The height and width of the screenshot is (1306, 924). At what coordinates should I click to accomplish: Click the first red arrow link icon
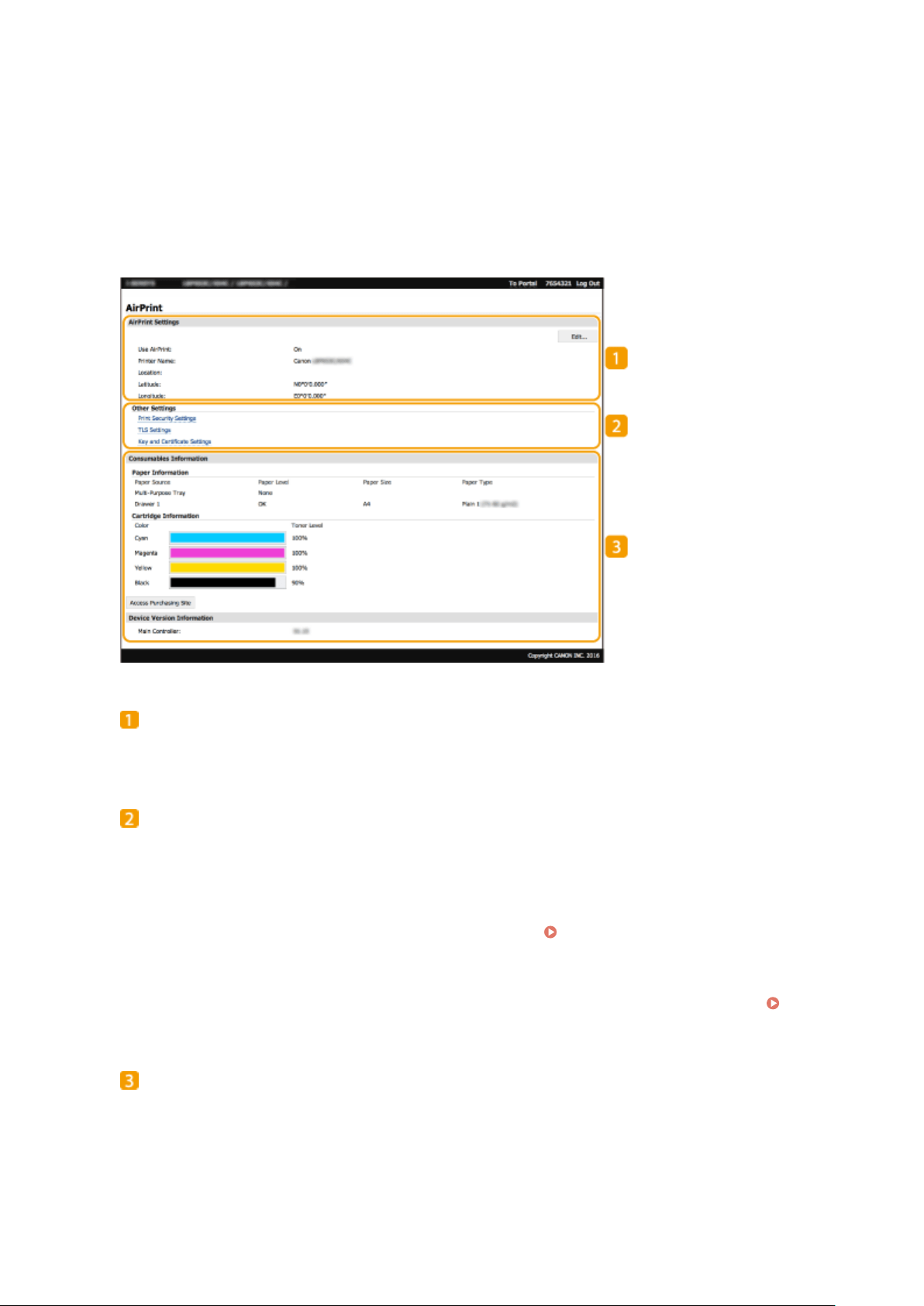550,932
